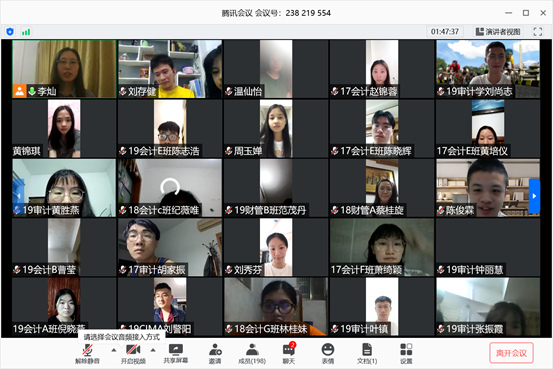Open the members list (198)
The height and width of the screenshot is (369, 553).
251,350
